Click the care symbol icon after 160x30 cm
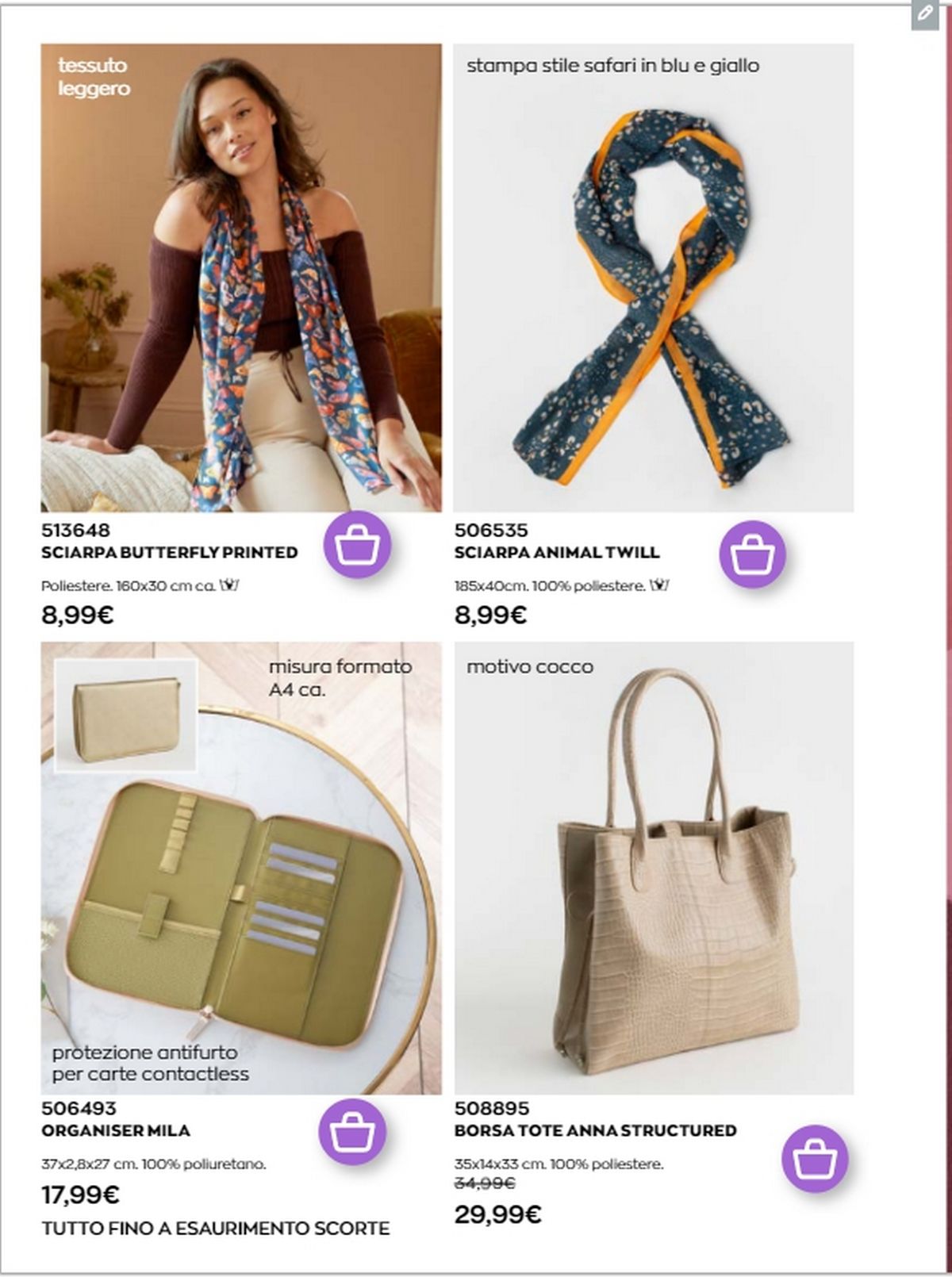952x1277 pixels. pos(230,586)
